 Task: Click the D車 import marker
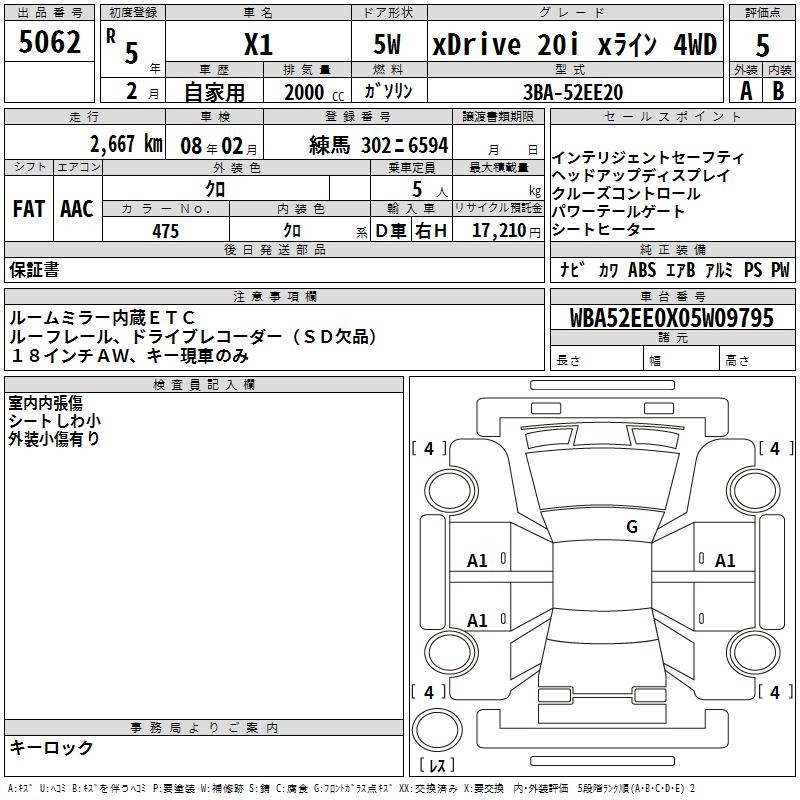click(391, 231)
